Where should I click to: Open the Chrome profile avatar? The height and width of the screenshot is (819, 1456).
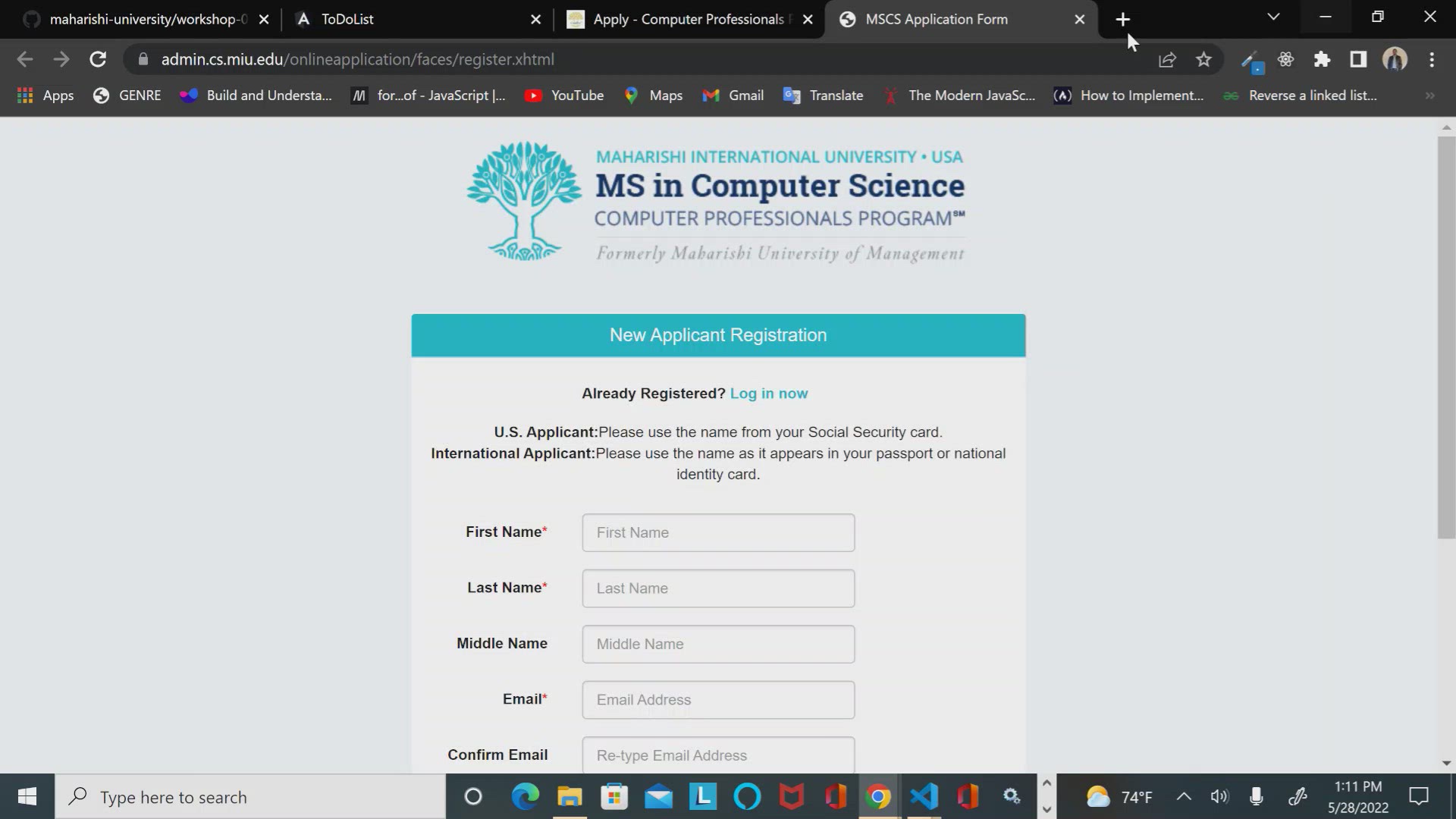[x=1395, y=59]
